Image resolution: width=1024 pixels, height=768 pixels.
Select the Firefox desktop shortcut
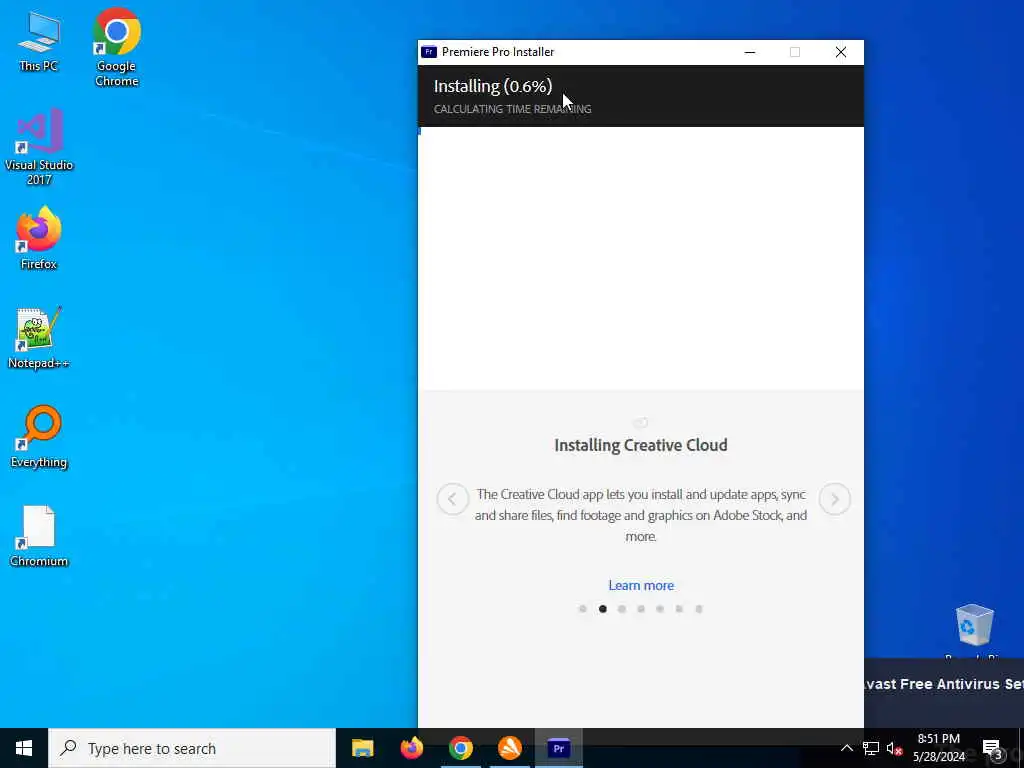[x=39, y=238]
